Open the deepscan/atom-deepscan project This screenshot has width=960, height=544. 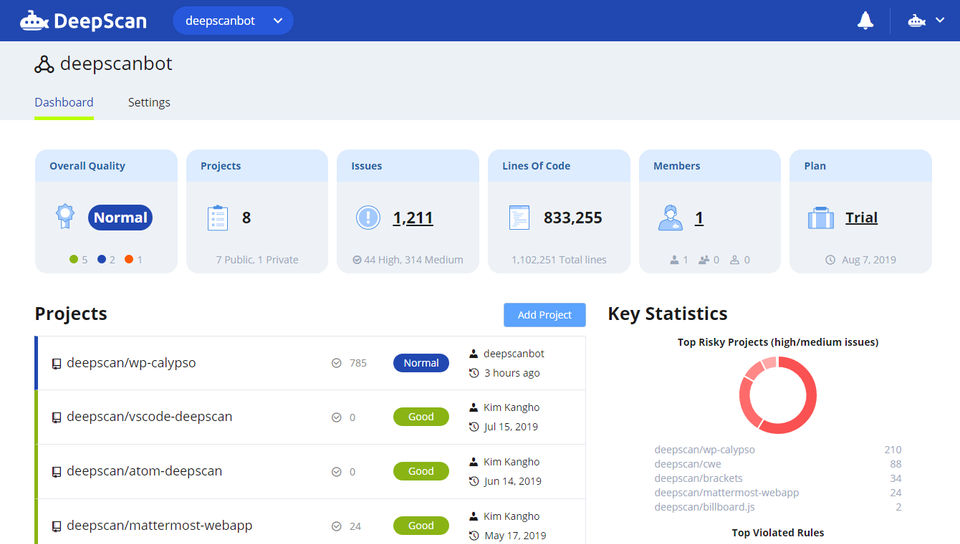[144, 471]
